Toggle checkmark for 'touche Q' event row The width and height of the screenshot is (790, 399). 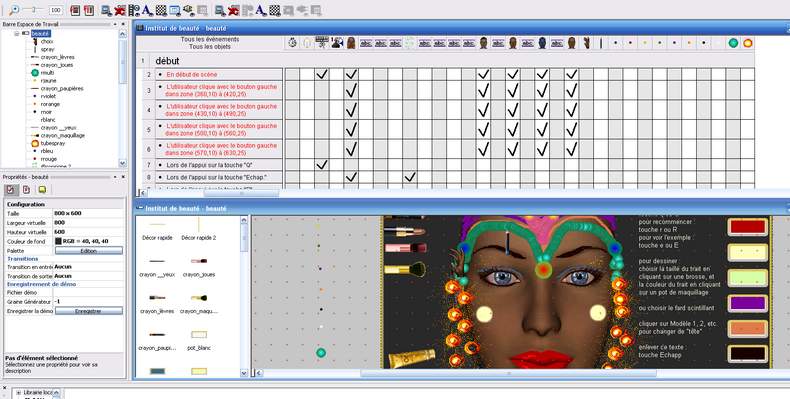[321, 165]
